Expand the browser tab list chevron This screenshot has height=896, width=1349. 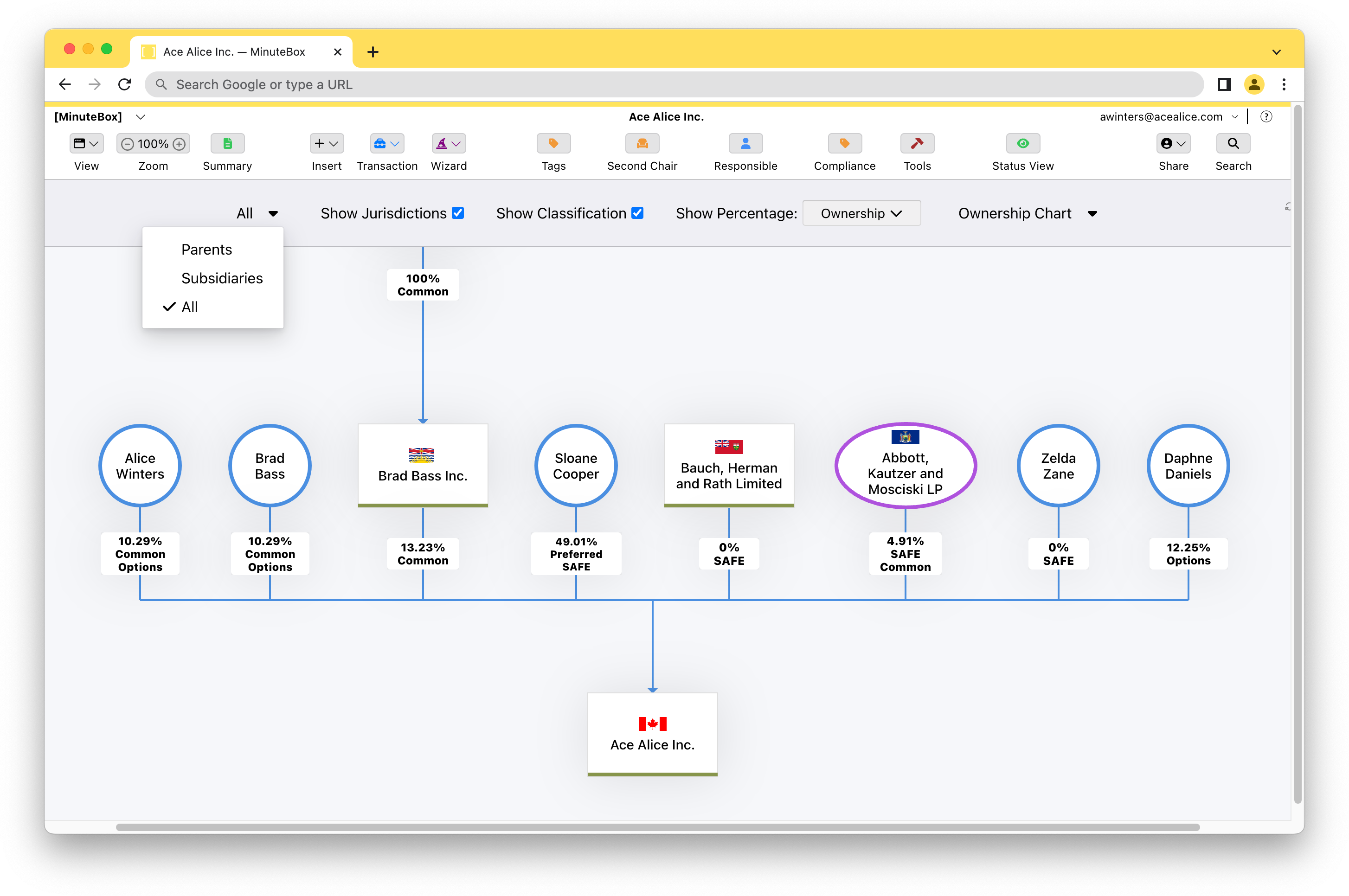1276,52
